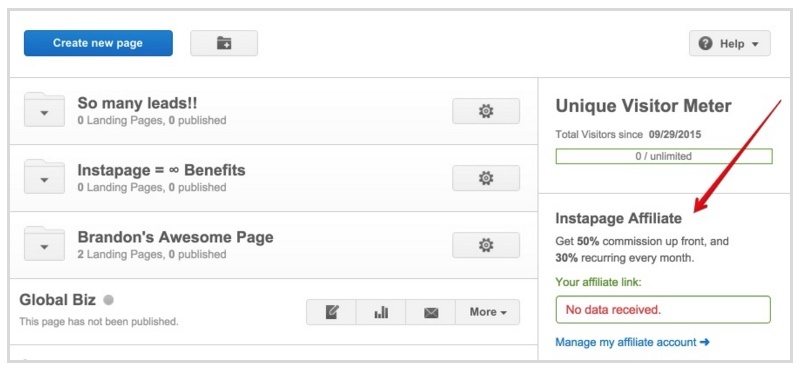Click the gray Global Biz status dot
801x370 pixels.
pyautogui.click(x=108, y=300)
